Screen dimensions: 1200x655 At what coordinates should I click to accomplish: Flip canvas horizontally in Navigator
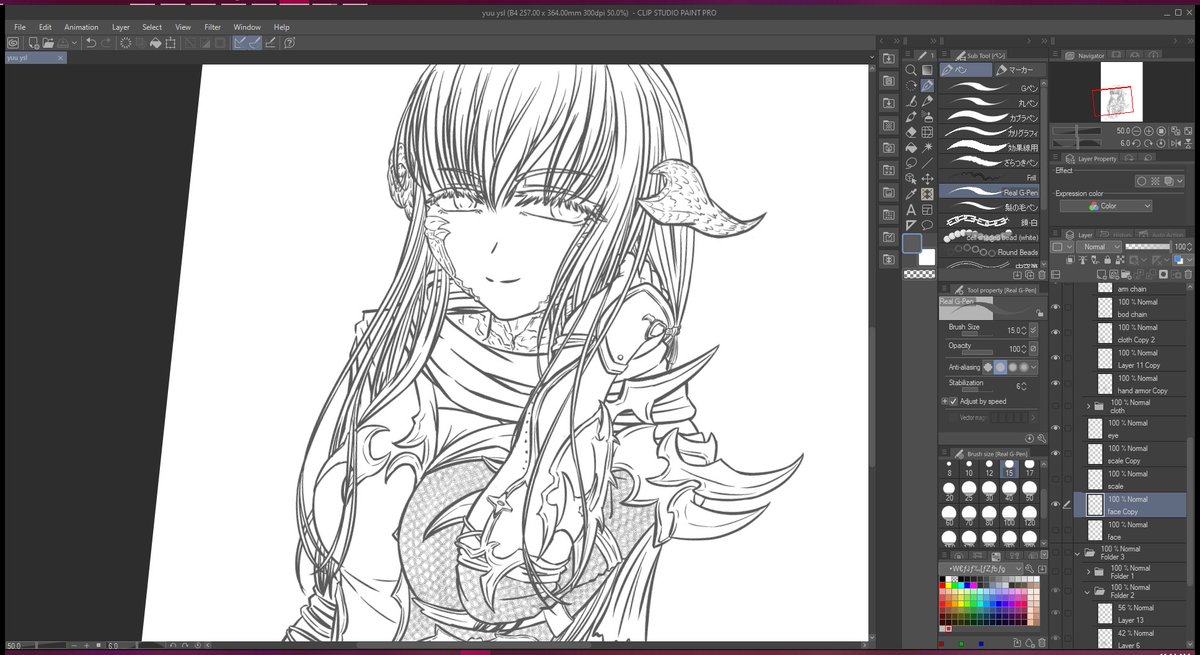pyautogui.click(x=1175, y=143)
